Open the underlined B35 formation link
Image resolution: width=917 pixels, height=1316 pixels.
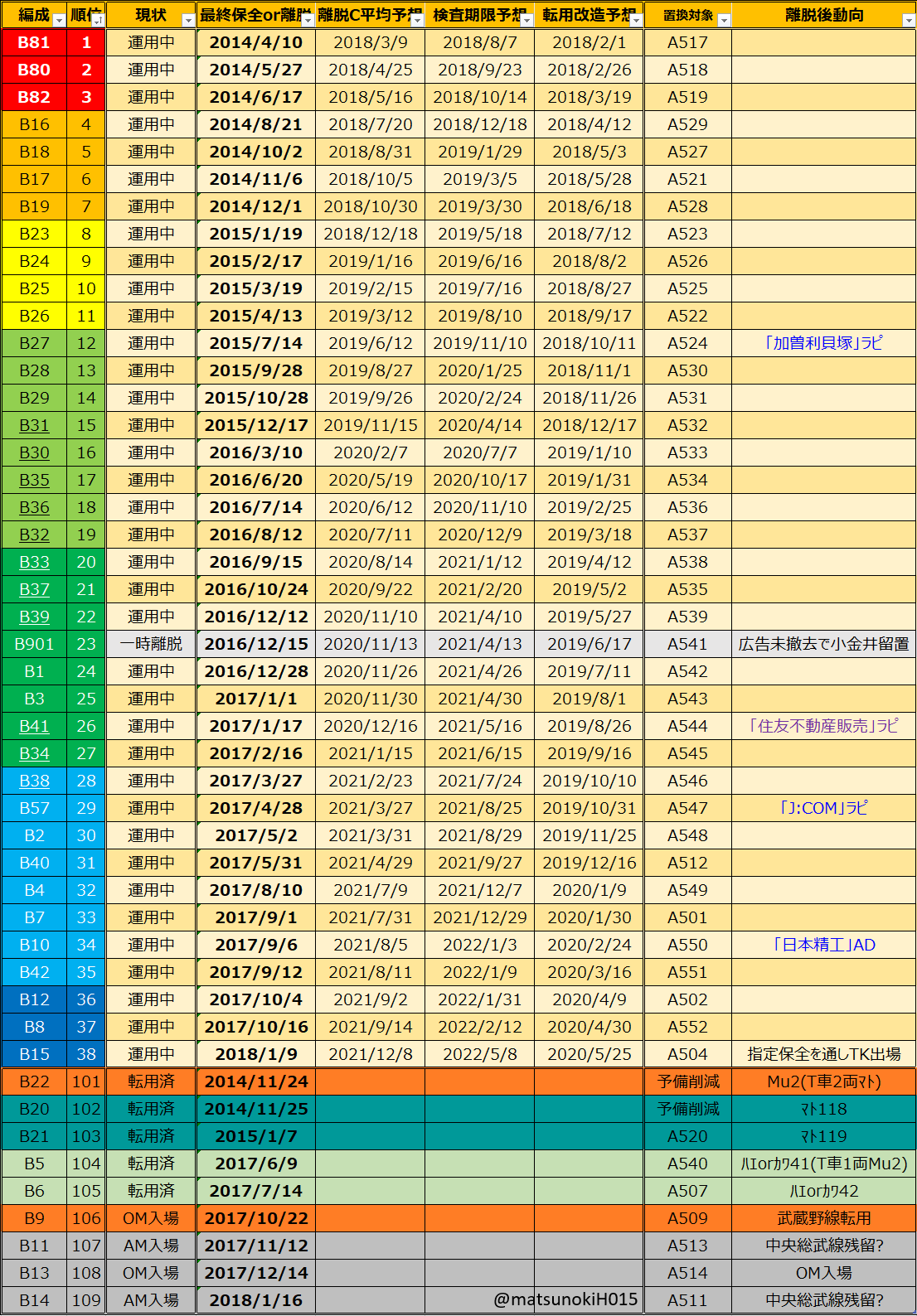pyautogui.click(x=34, y=480)
